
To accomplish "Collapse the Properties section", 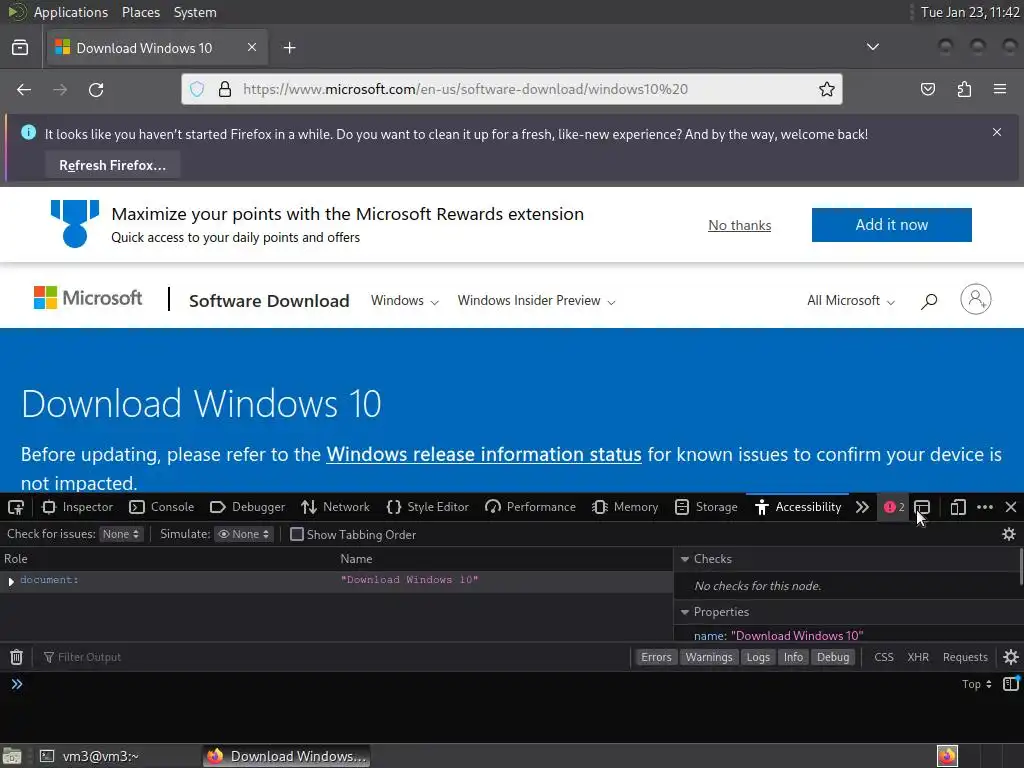I will pyautogui.click(x=684, y=612).
